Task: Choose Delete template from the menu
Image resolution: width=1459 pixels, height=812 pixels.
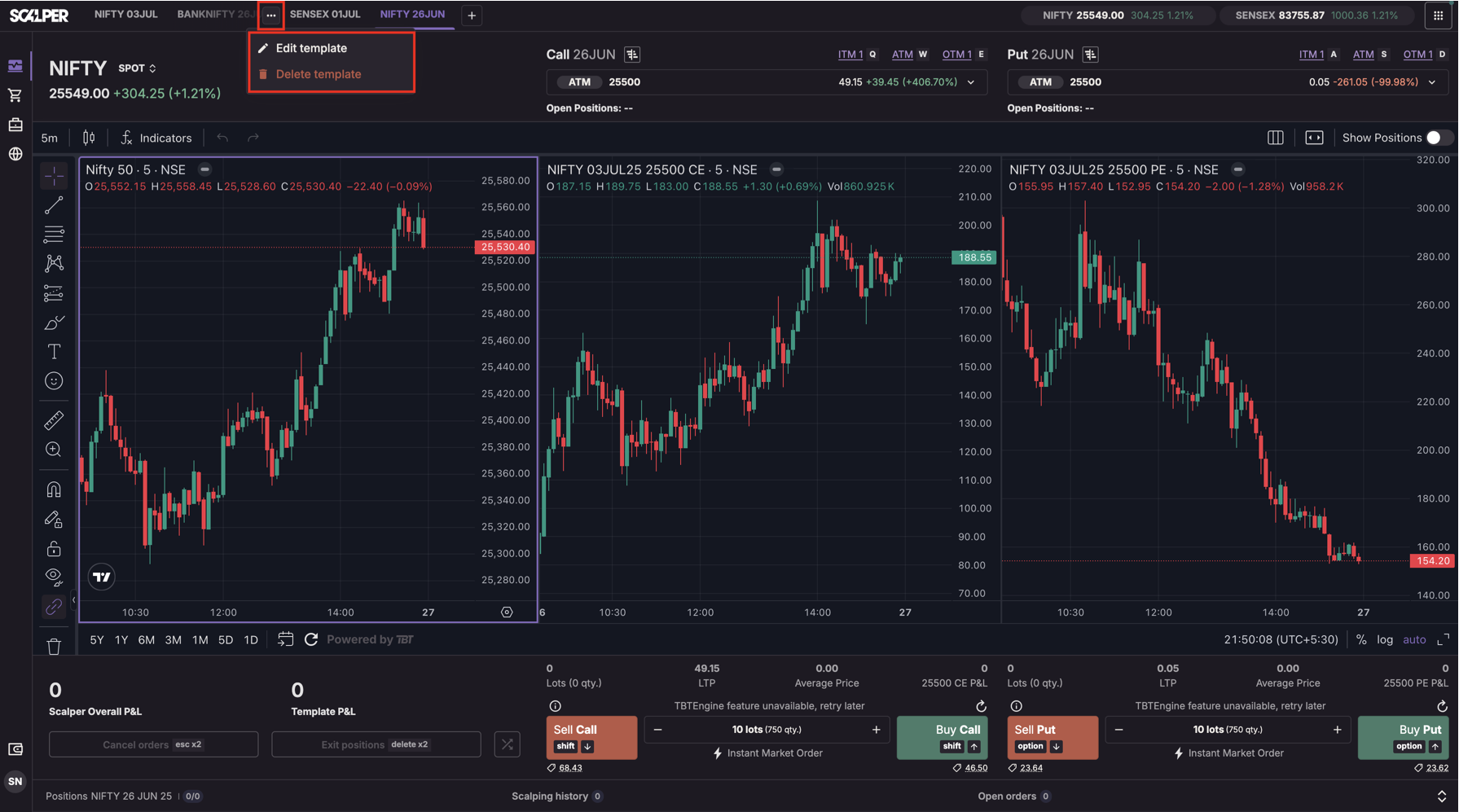Action: pos(318,74)
